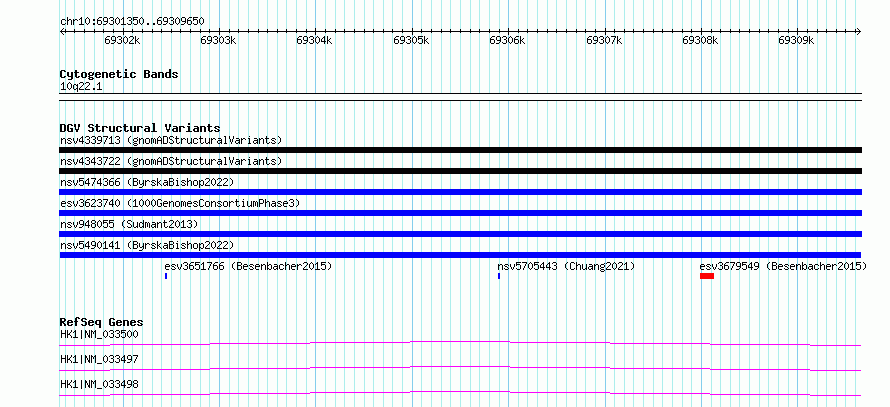The height and width of the screenshot is (407, 890).
Task: Click small blue marker under esv3651766
Action: [166, 276]
